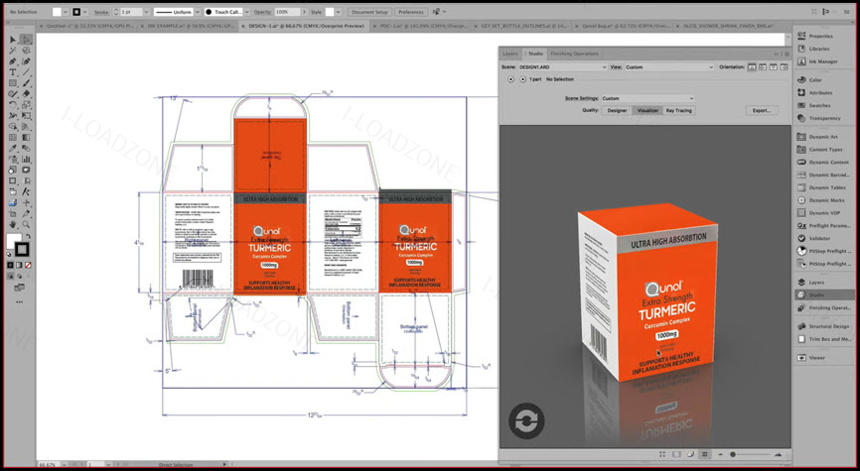This screenshot has width=860, height=471.
Task: Swap fill and stroke colors arrow
Action: point(28,236)
